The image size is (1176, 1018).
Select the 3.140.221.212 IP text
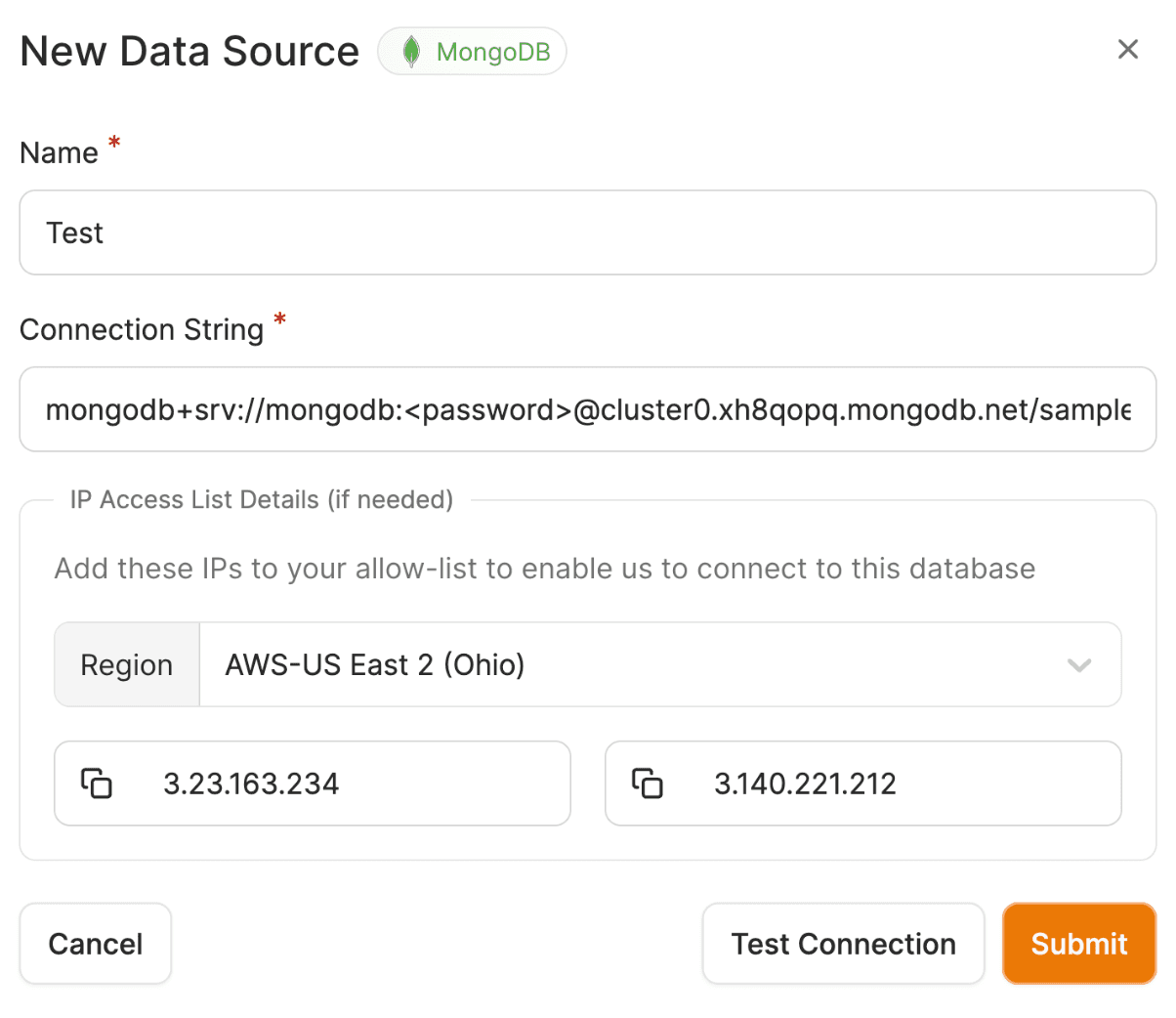[805, 784]
